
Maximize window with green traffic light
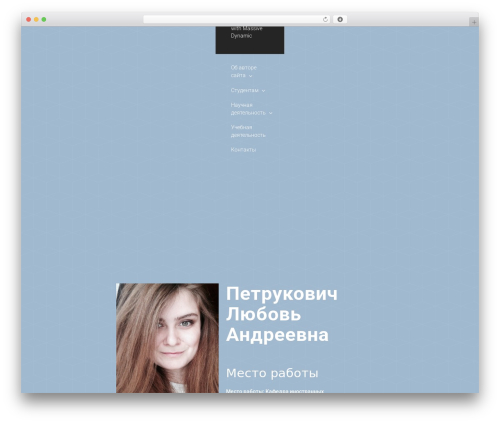coord(44,20)
